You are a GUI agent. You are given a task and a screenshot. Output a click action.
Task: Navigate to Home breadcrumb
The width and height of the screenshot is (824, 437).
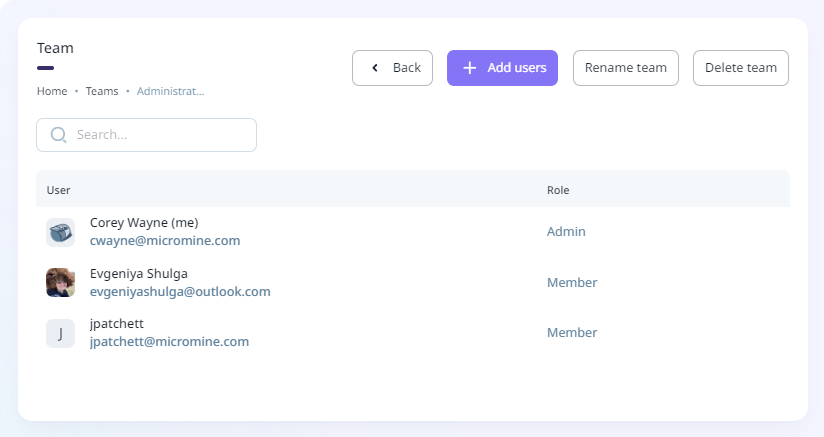[x=52, y=91]
